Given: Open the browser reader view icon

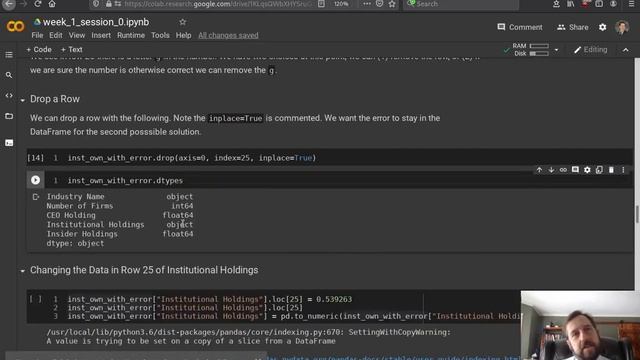Looking at the screenshot, I should click(x=322, y=4).
